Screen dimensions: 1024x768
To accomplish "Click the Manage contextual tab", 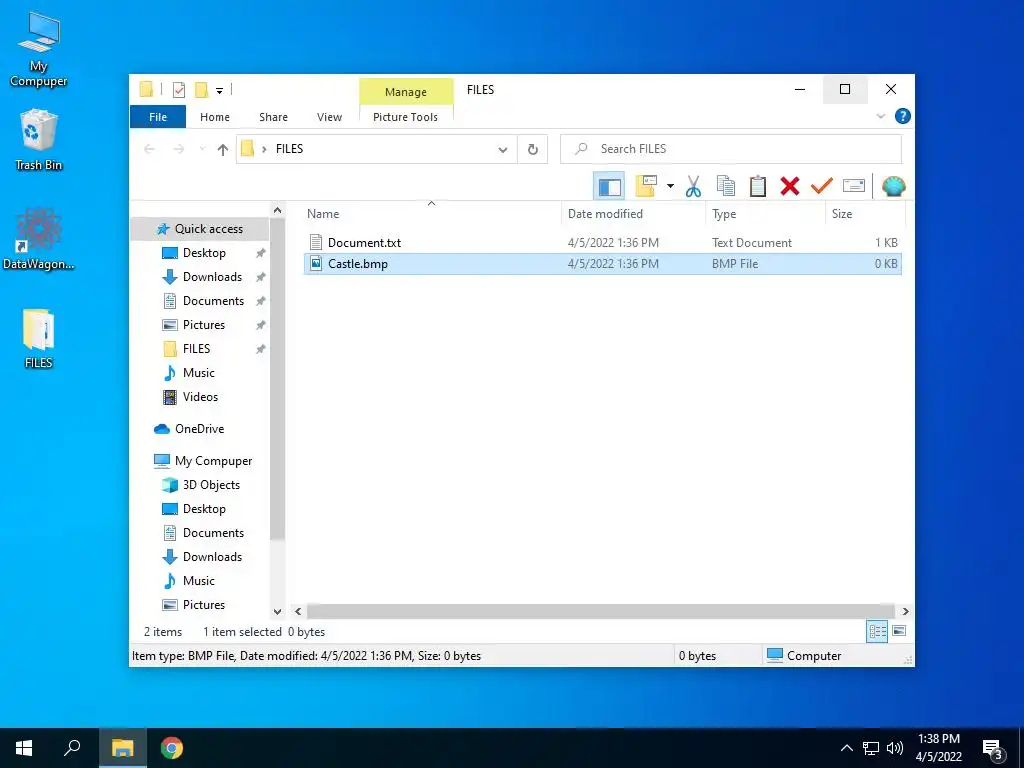I will pos(406,91).
